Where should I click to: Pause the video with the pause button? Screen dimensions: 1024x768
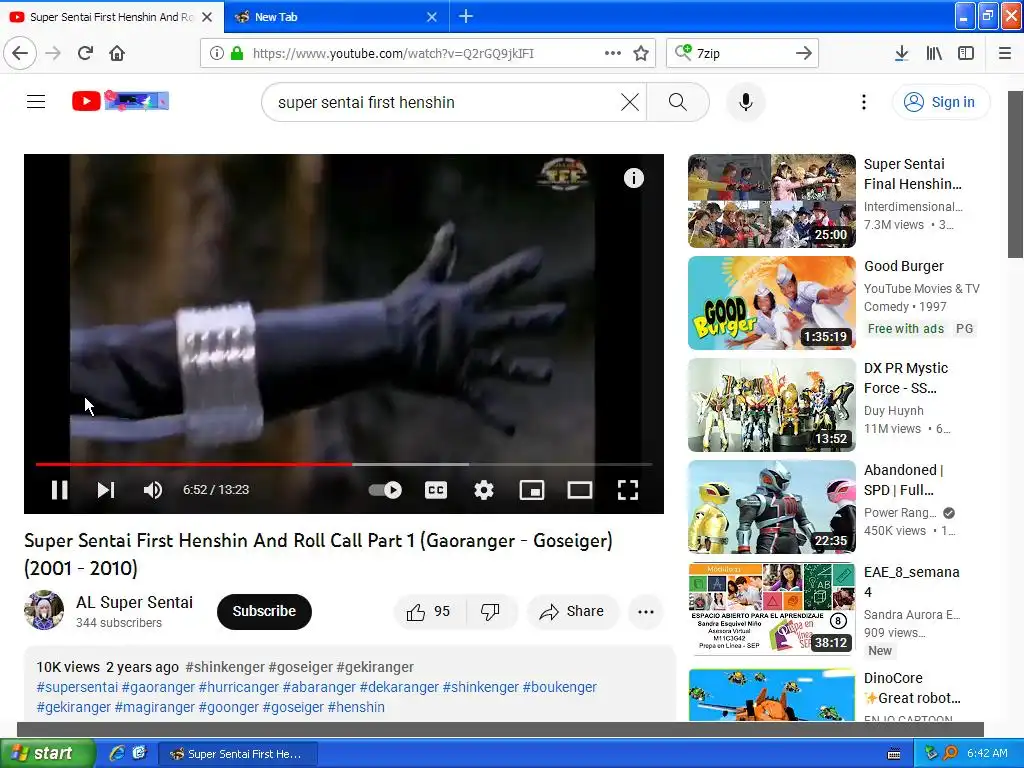coord(59,490)
